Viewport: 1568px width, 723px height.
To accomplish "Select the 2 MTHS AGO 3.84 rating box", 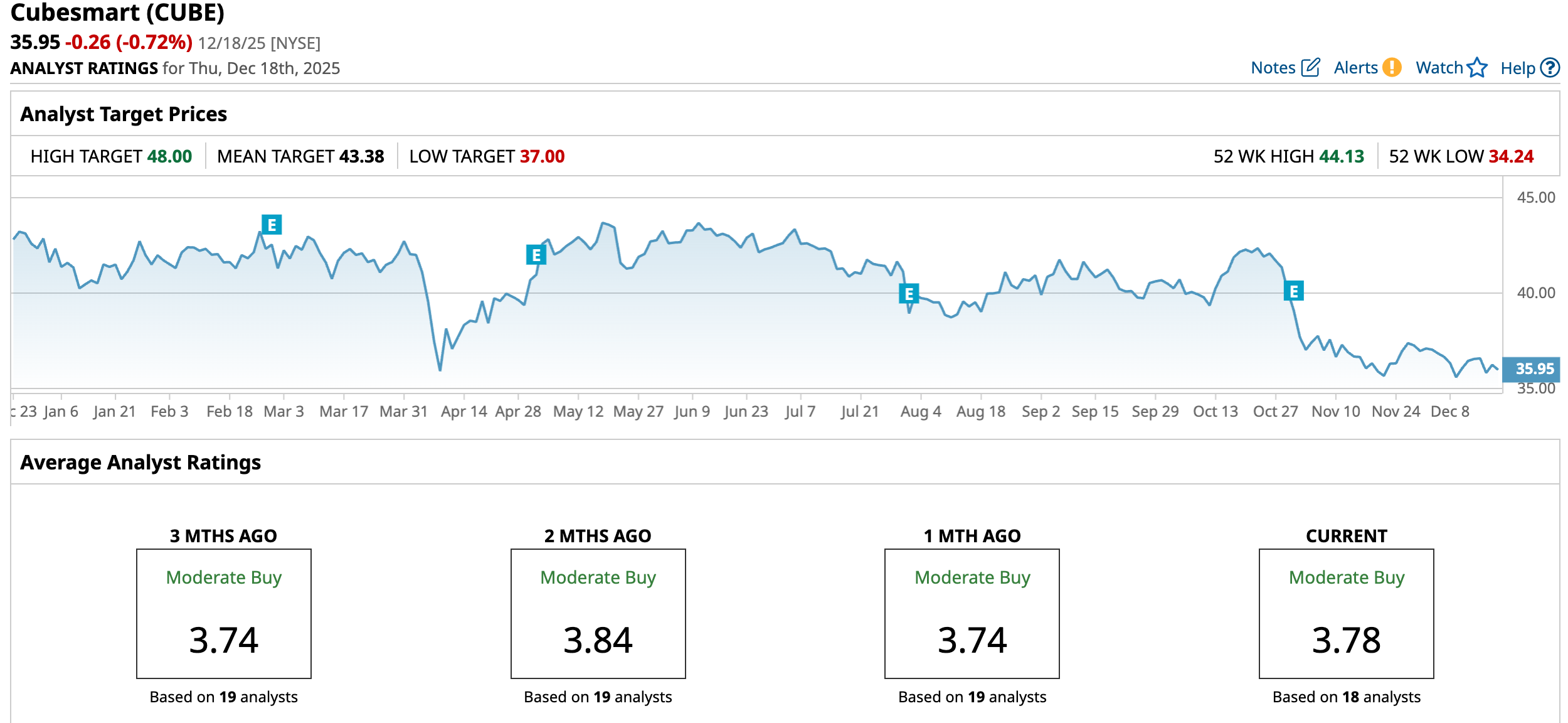I will click(598, 613).
